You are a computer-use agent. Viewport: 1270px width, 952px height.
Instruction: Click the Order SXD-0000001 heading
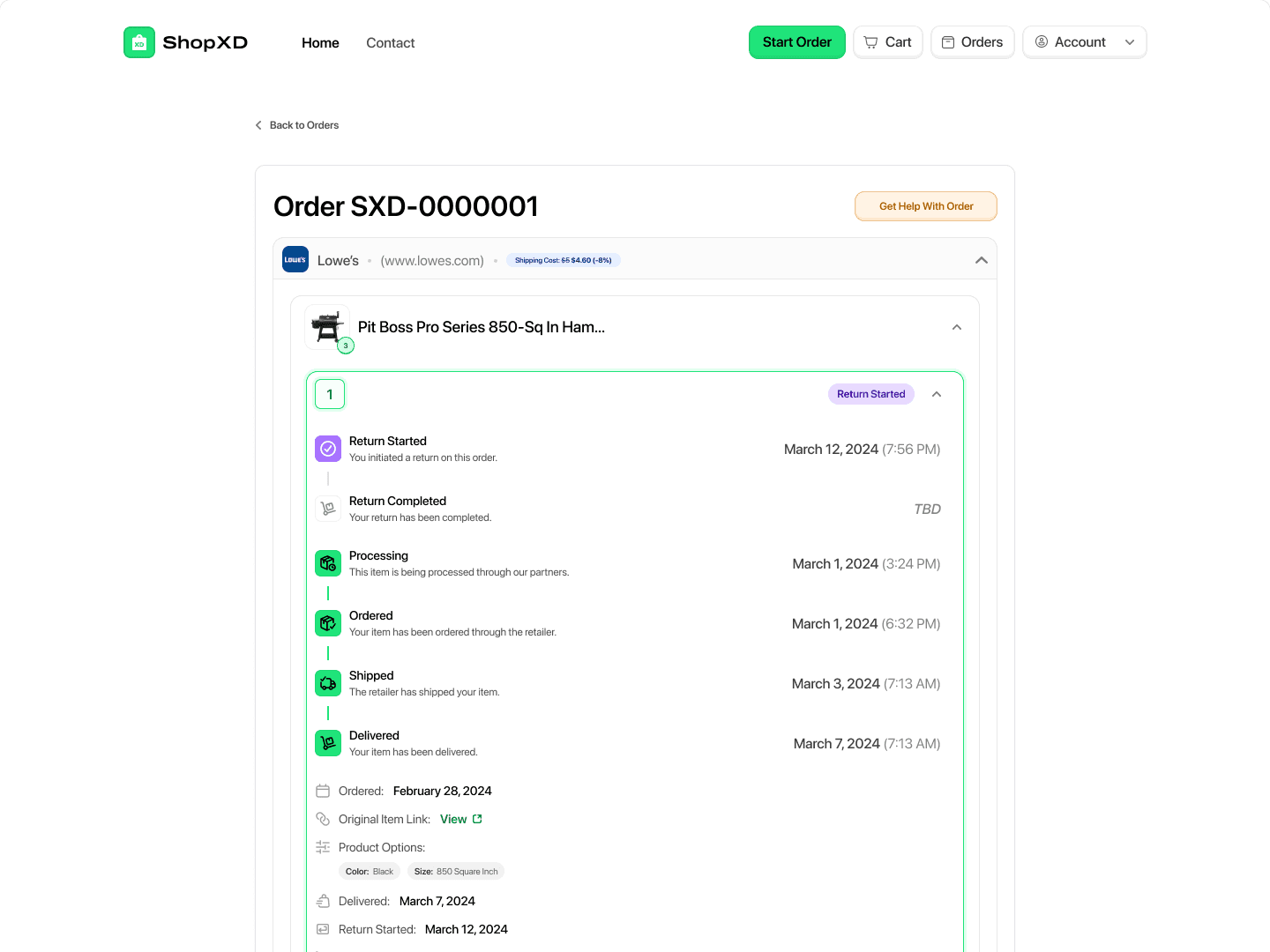coord(406,206)
